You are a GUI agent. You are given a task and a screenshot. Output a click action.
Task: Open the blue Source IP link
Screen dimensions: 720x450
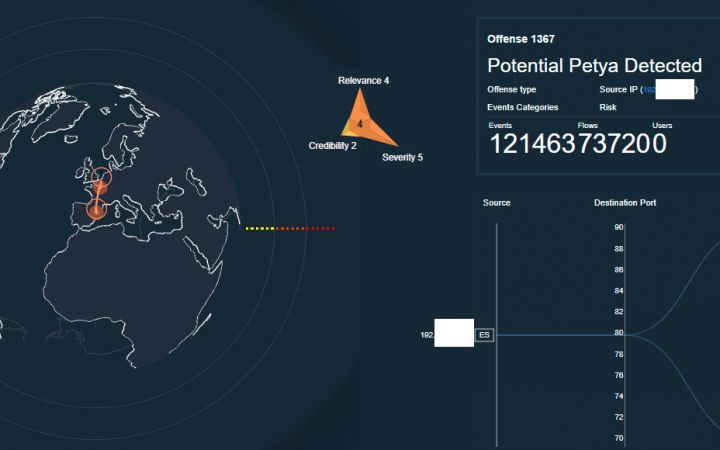click(649, 90)
